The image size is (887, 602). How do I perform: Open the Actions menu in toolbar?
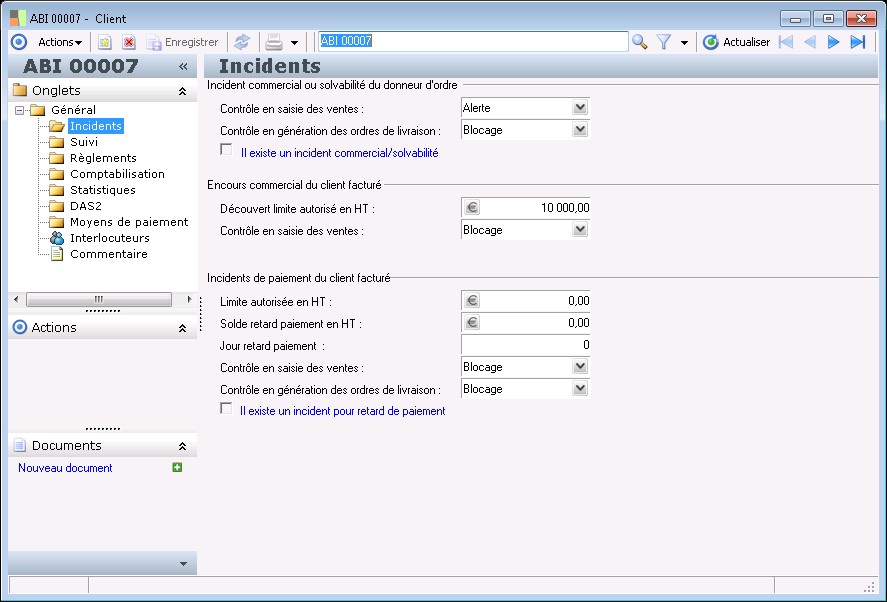59,42
